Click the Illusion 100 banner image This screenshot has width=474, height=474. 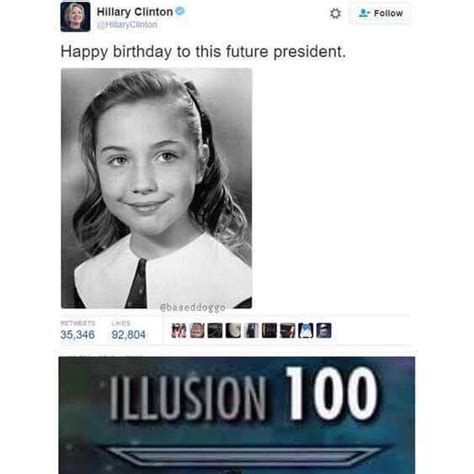click(x=237, y=415)
